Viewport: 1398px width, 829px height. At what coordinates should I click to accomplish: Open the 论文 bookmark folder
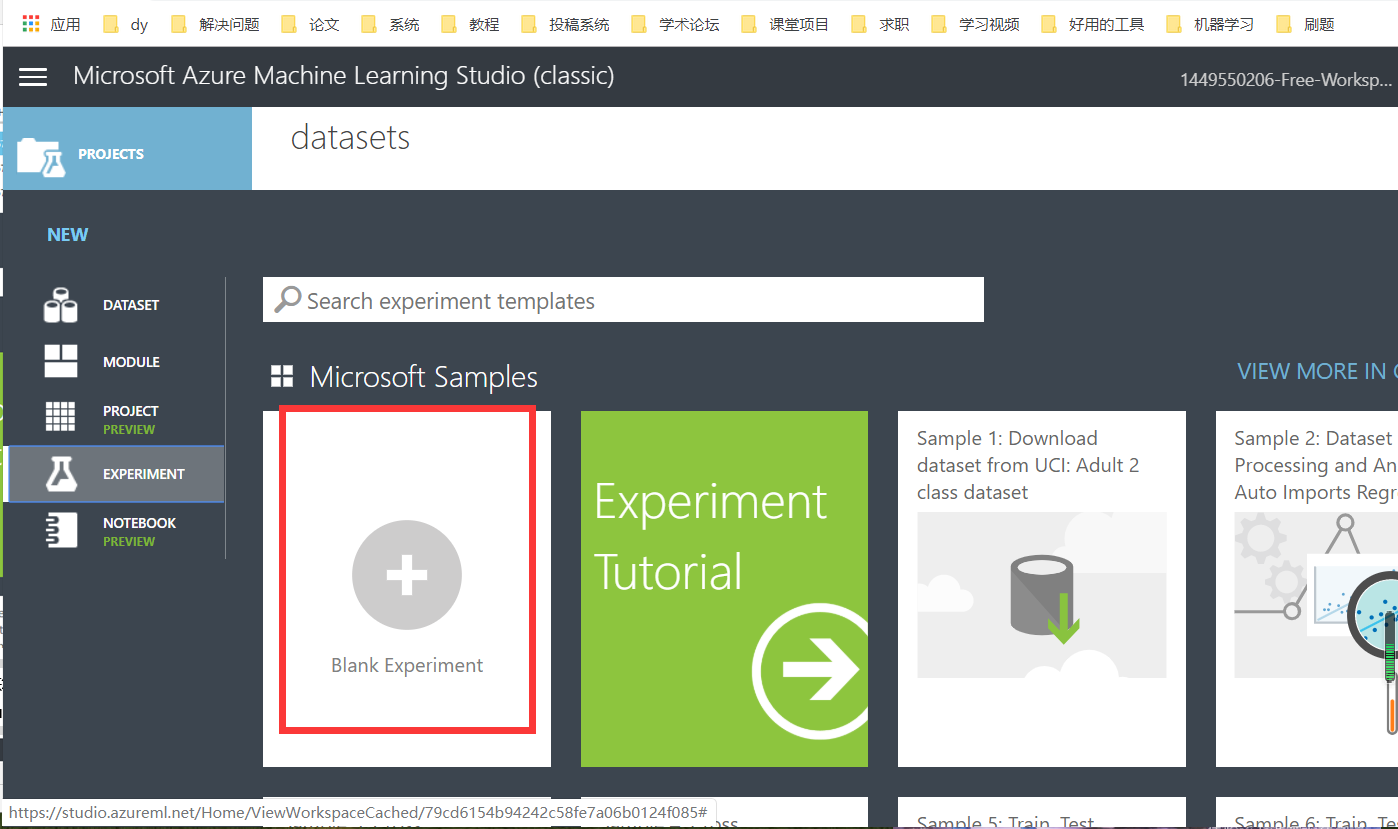(310, 24)
